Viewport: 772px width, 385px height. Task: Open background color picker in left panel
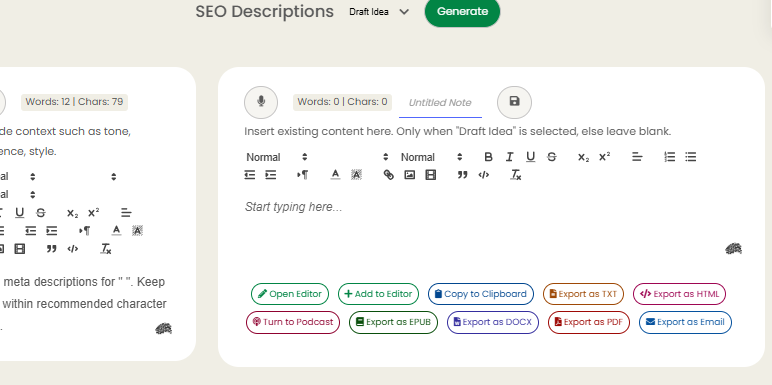click(137, 230)
